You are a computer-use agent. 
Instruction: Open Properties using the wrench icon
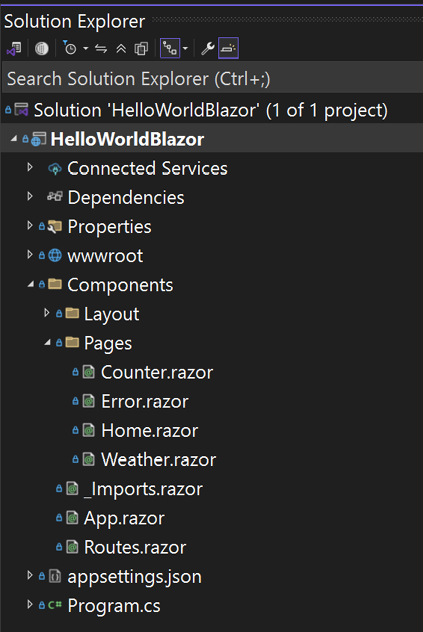point(208,49)
